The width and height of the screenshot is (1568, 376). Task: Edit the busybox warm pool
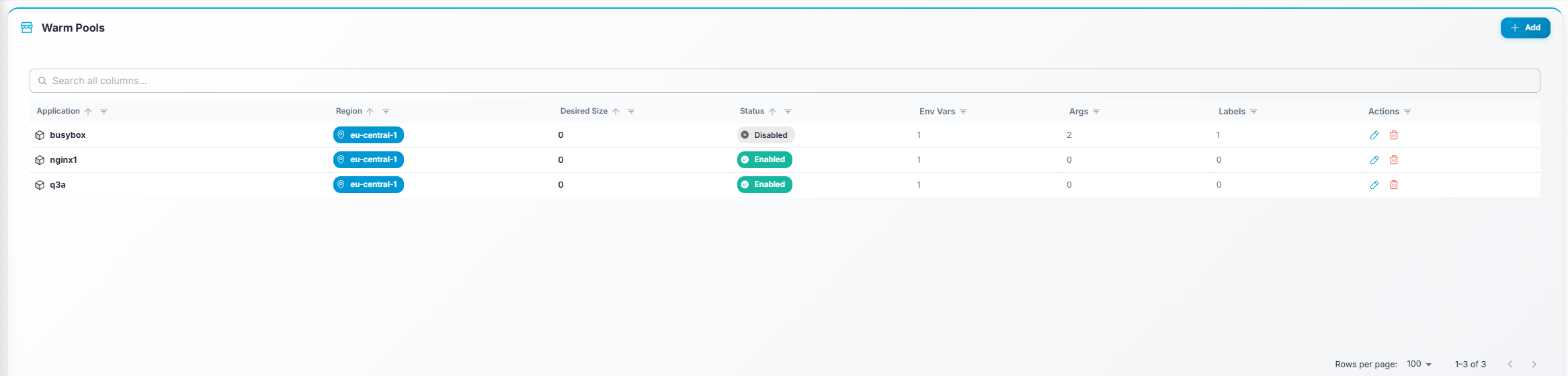1374,135
